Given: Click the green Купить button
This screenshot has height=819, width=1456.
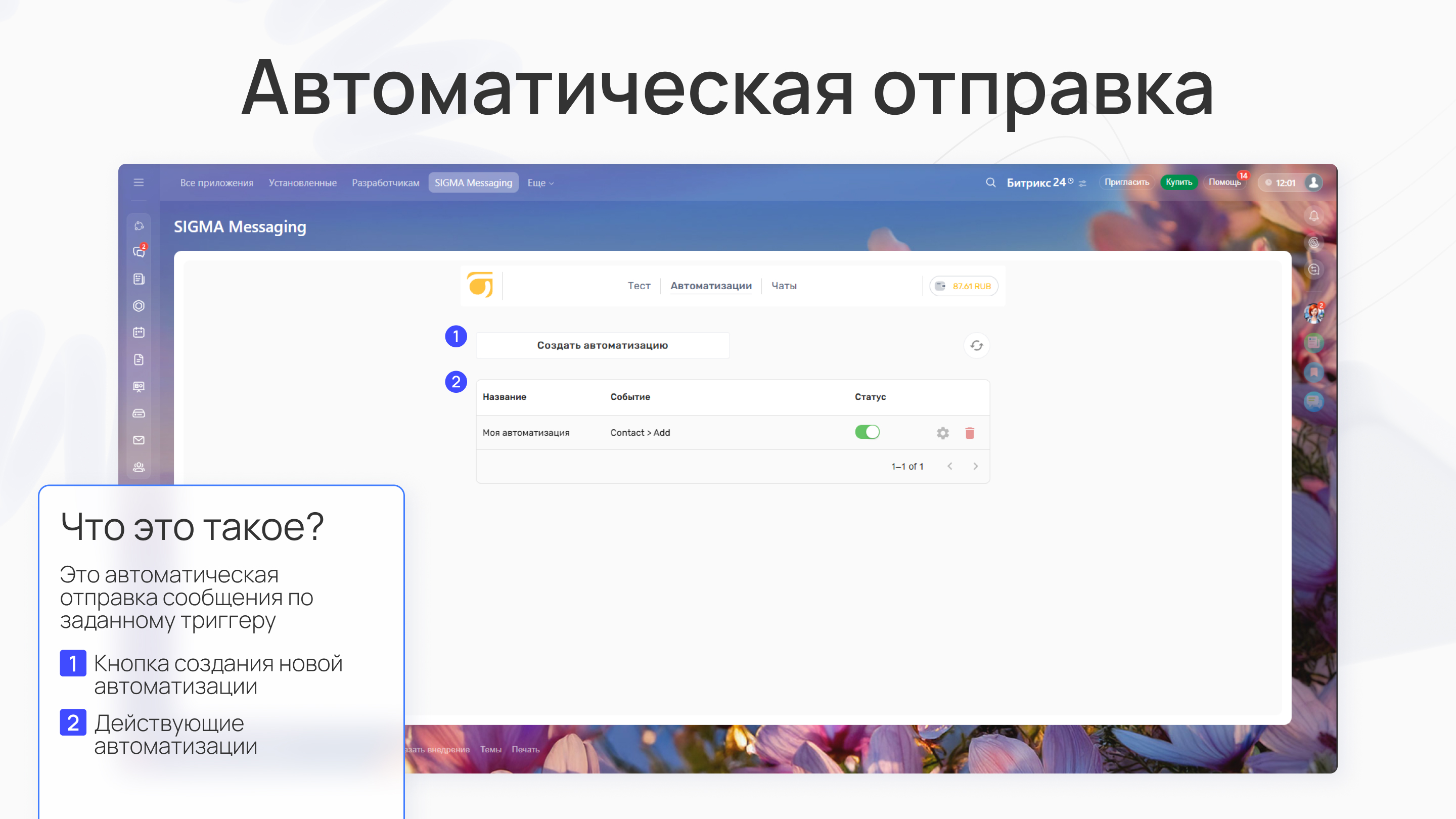Looking at the screenshot, I should point(1178,183).
